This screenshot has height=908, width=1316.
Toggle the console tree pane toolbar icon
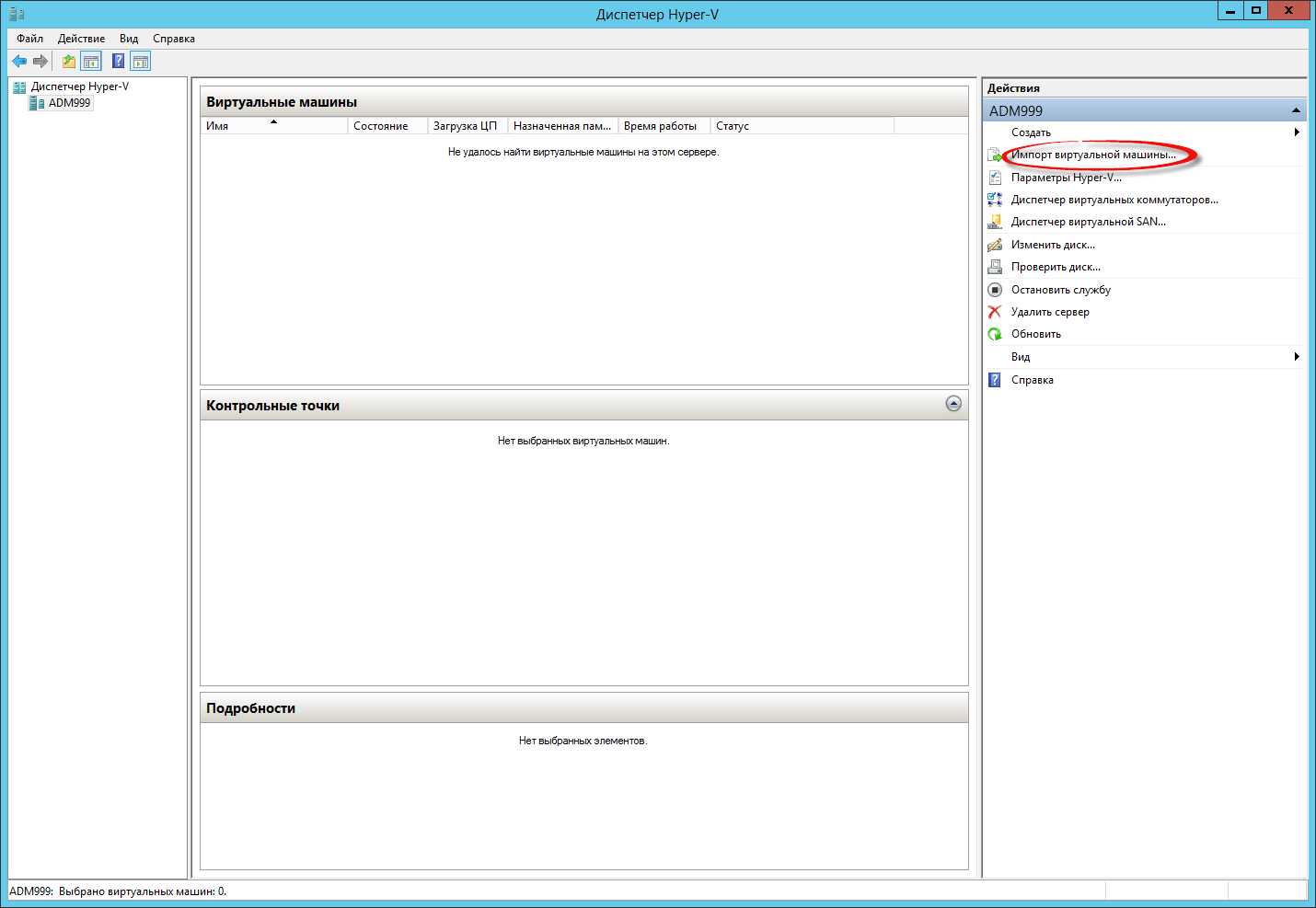(x=91, y=62)
